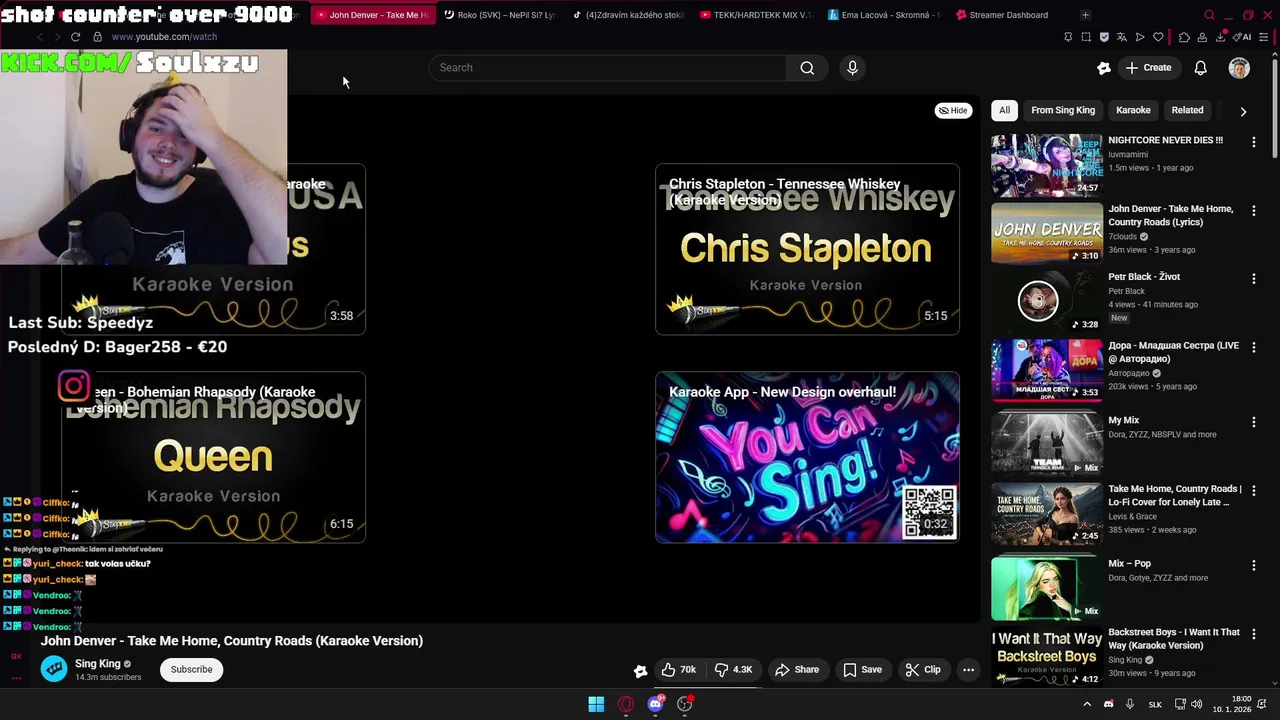
Task: Open the OBS icon in taskbar
Action: coord(685,704)
